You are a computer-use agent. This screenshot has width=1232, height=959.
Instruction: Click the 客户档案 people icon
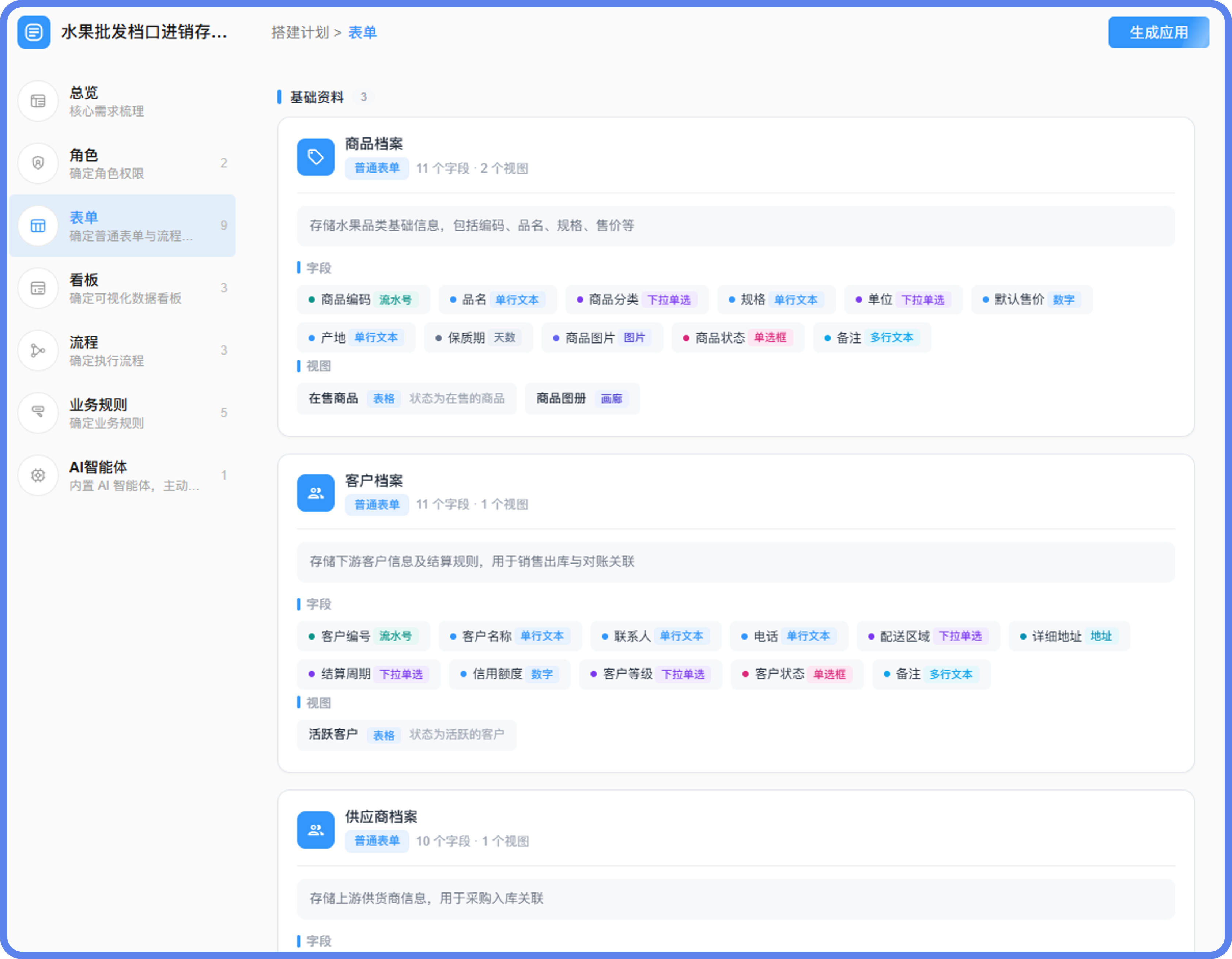316,493
